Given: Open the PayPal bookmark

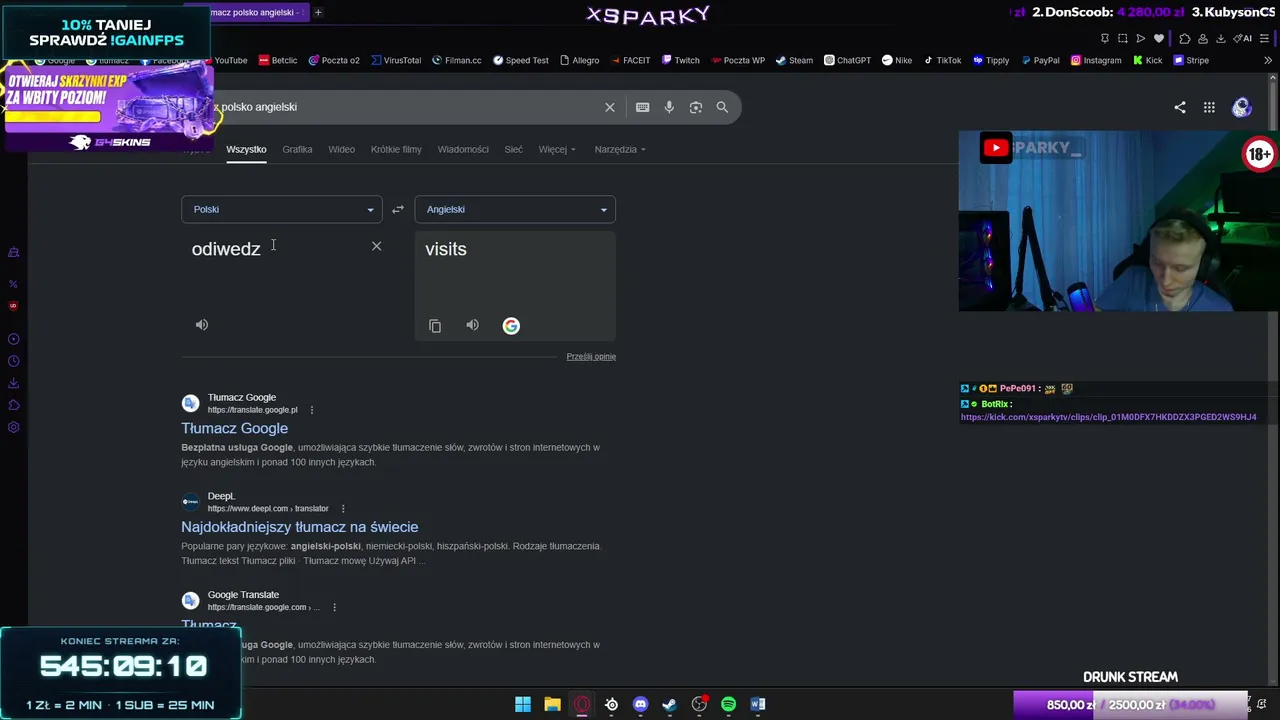Looking at the screenshot, I should (1040, 60).
